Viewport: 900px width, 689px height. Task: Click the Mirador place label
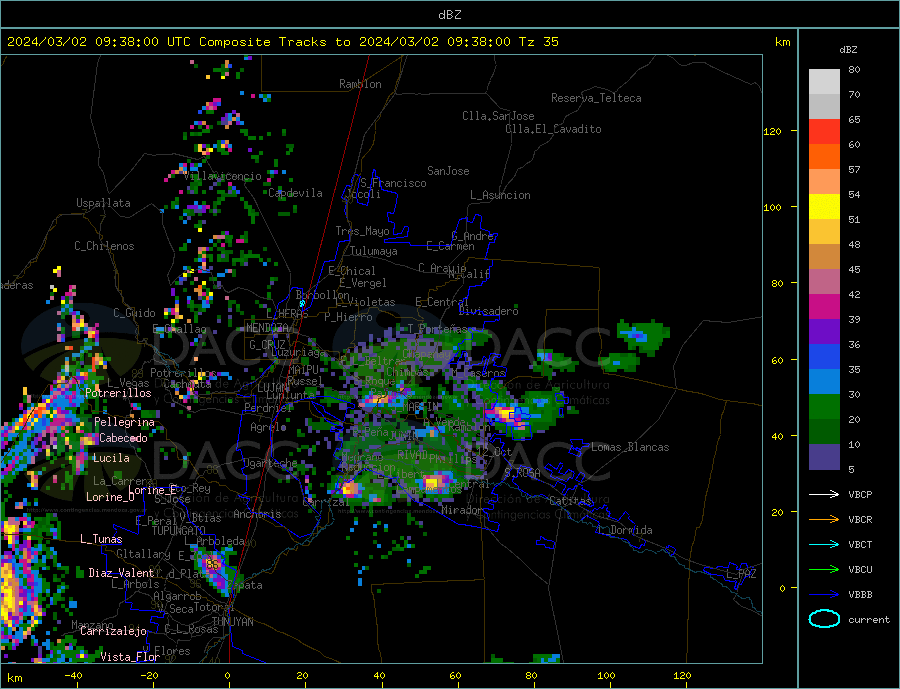pyautogui.click(x=462, y=510)
